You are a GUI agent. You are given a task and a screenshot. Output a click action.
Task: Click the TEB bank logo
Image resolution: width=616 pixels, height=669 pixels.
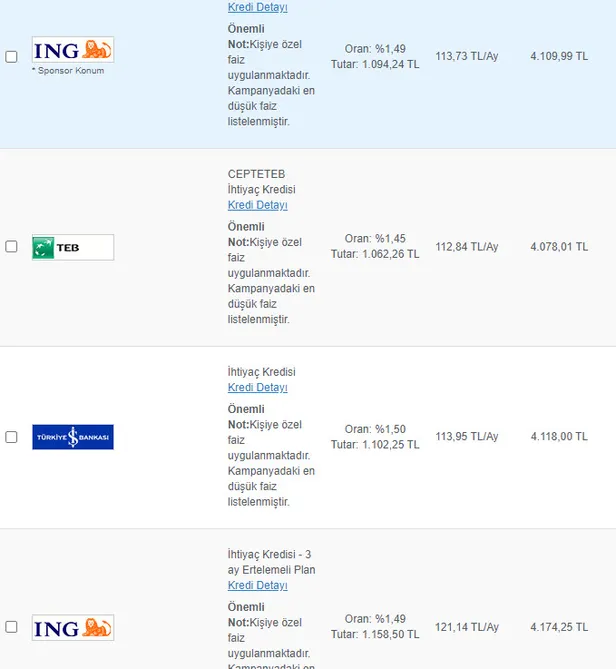[73, 247]
